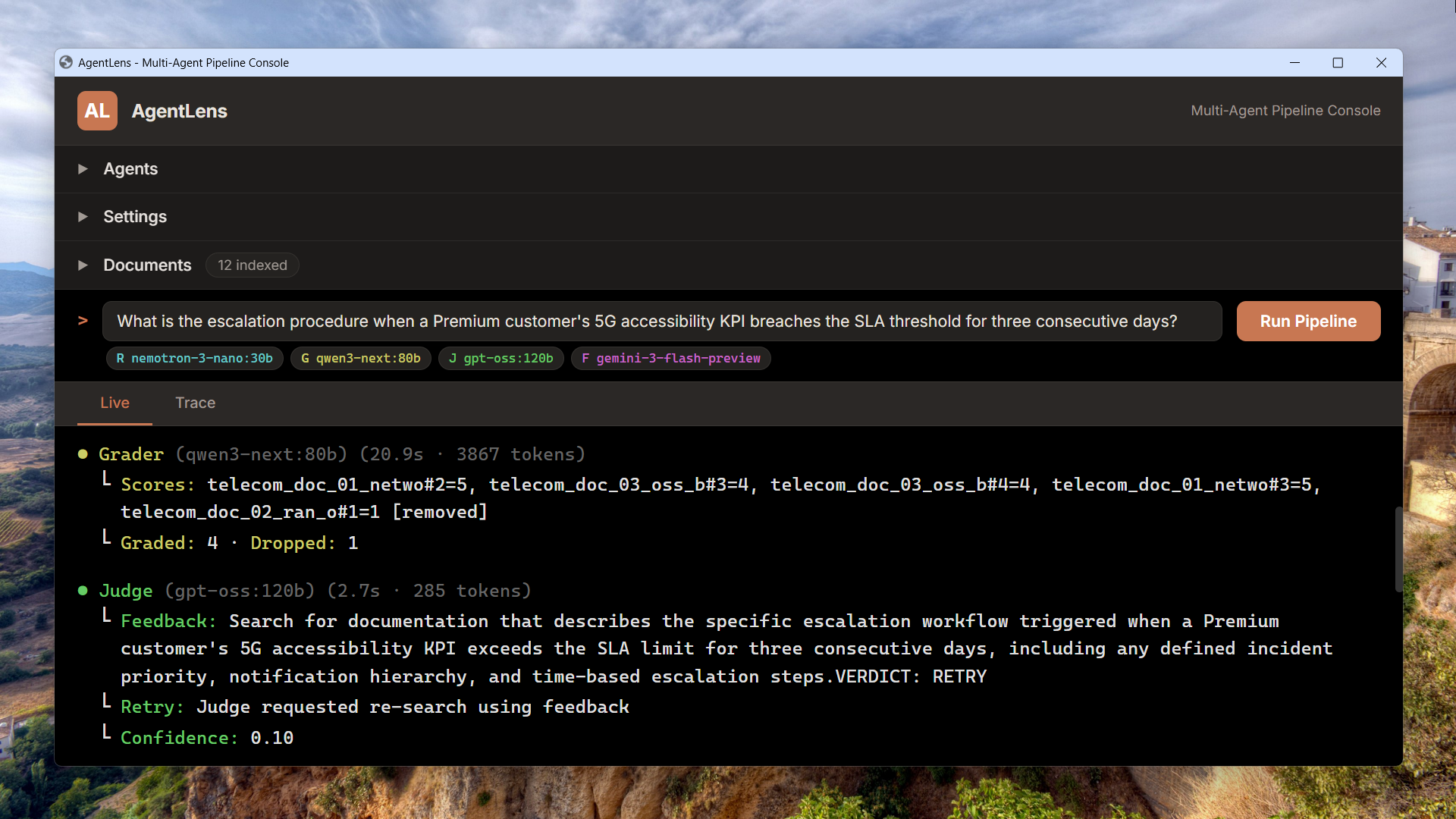
Task: Click the prompt chevron icon
Action: [x=83, y=321]
